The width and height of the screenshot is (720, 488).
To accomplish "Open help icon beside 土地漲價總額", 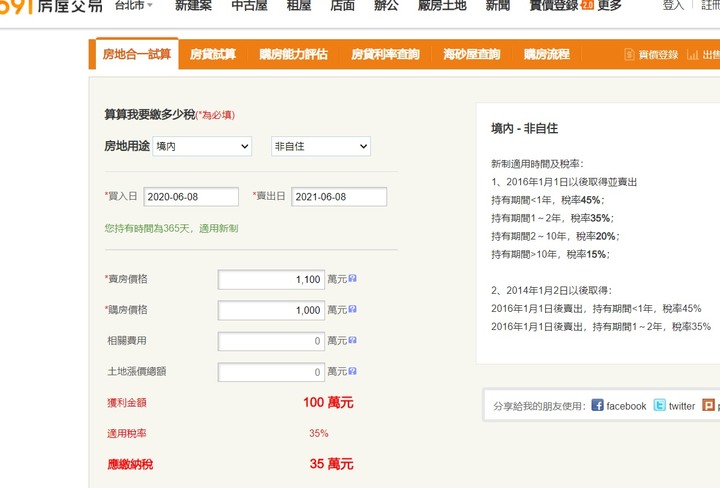I will click(352, 370).
